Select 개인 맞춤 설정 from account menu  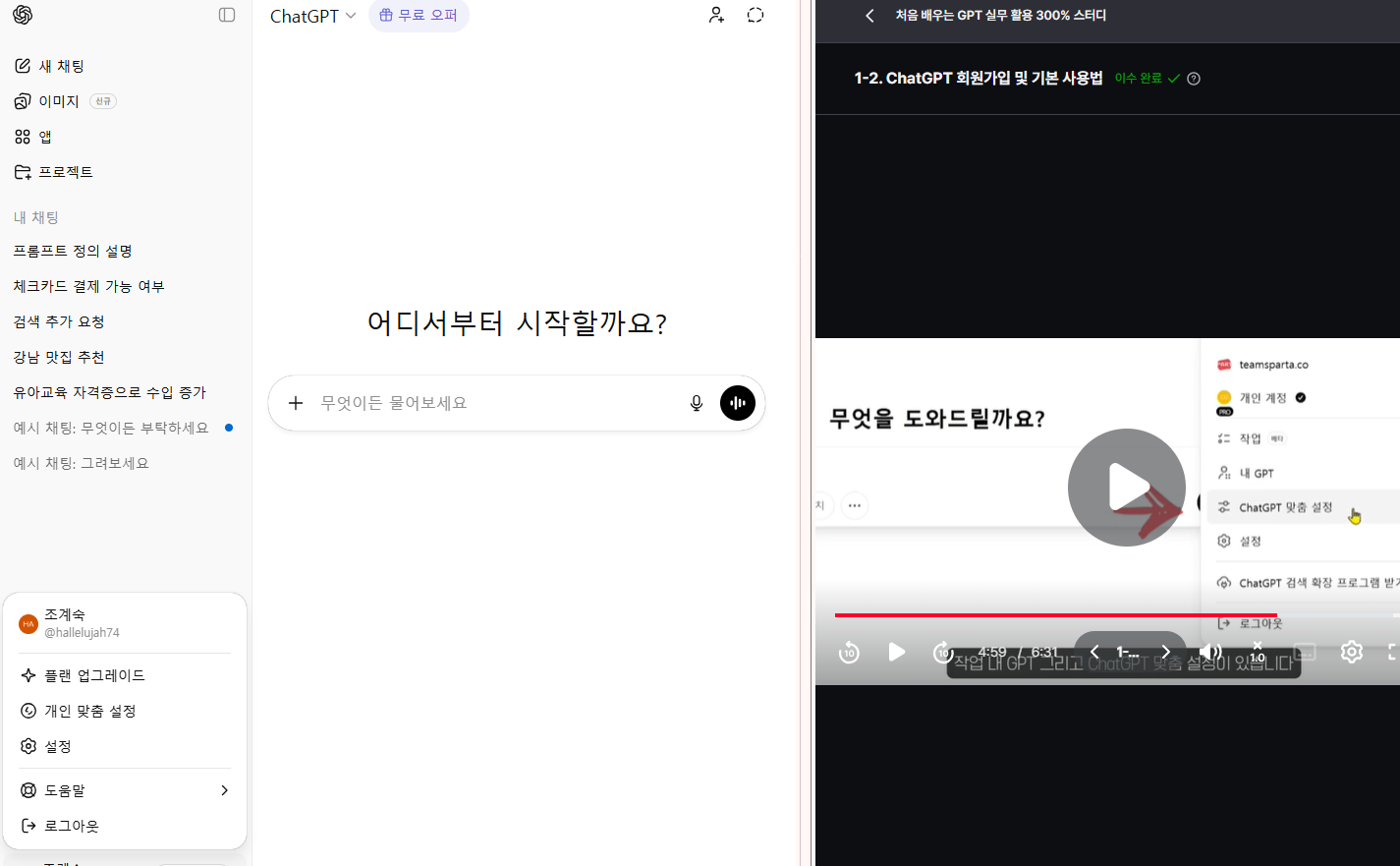click(x=125, y=711)
